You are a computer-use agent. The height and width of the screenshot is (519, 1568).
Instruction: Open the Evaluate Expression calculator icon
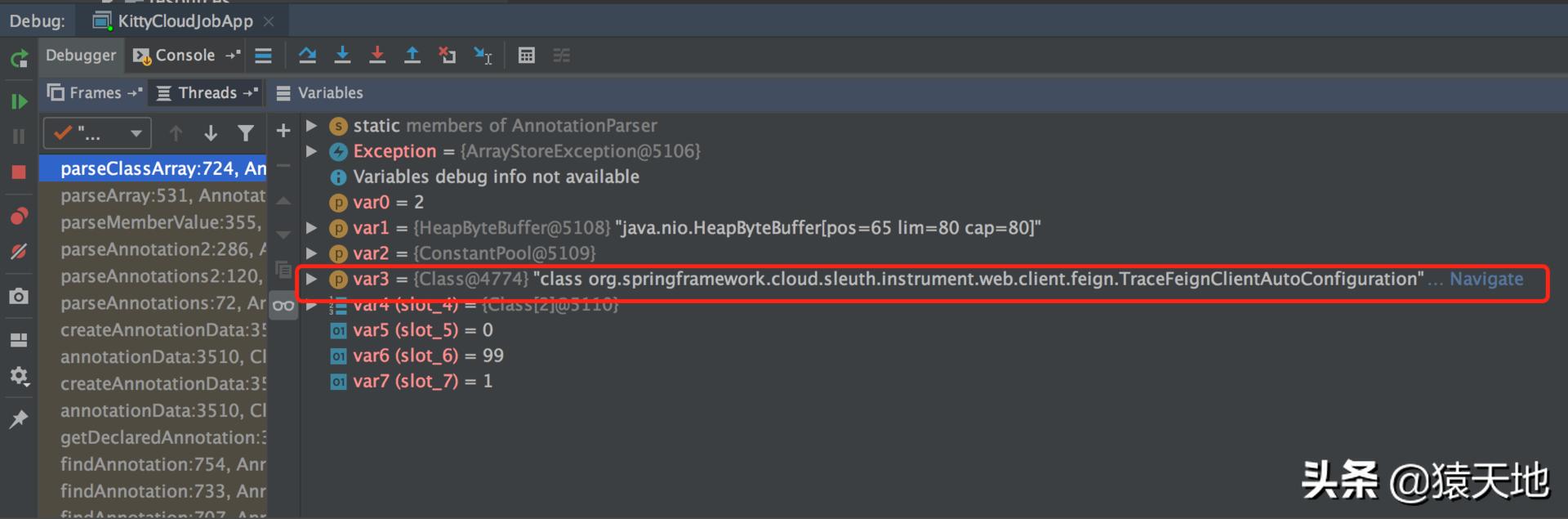527,56
